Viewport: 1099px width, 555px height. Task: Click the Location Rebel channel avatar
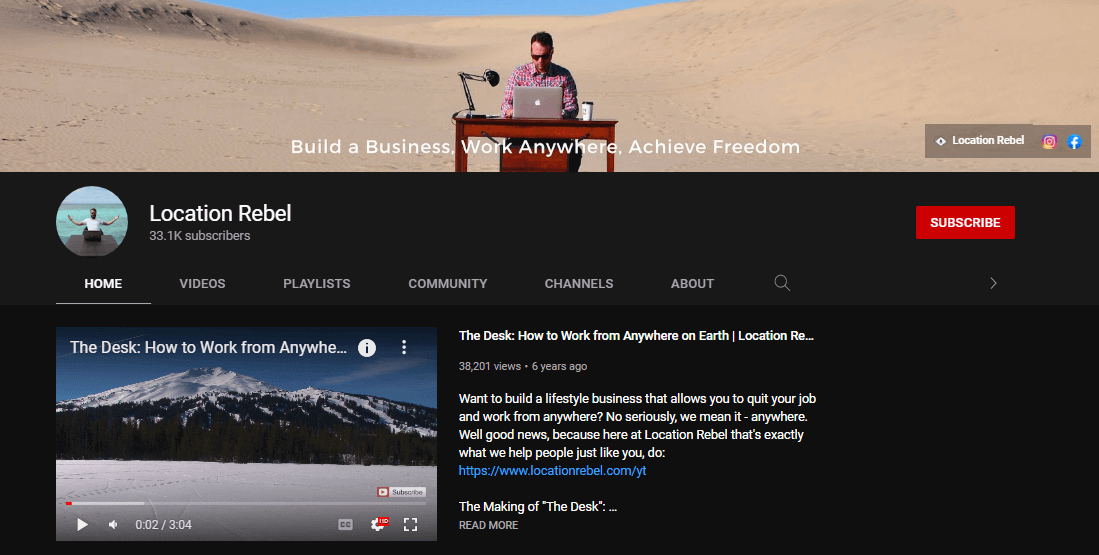92,221
